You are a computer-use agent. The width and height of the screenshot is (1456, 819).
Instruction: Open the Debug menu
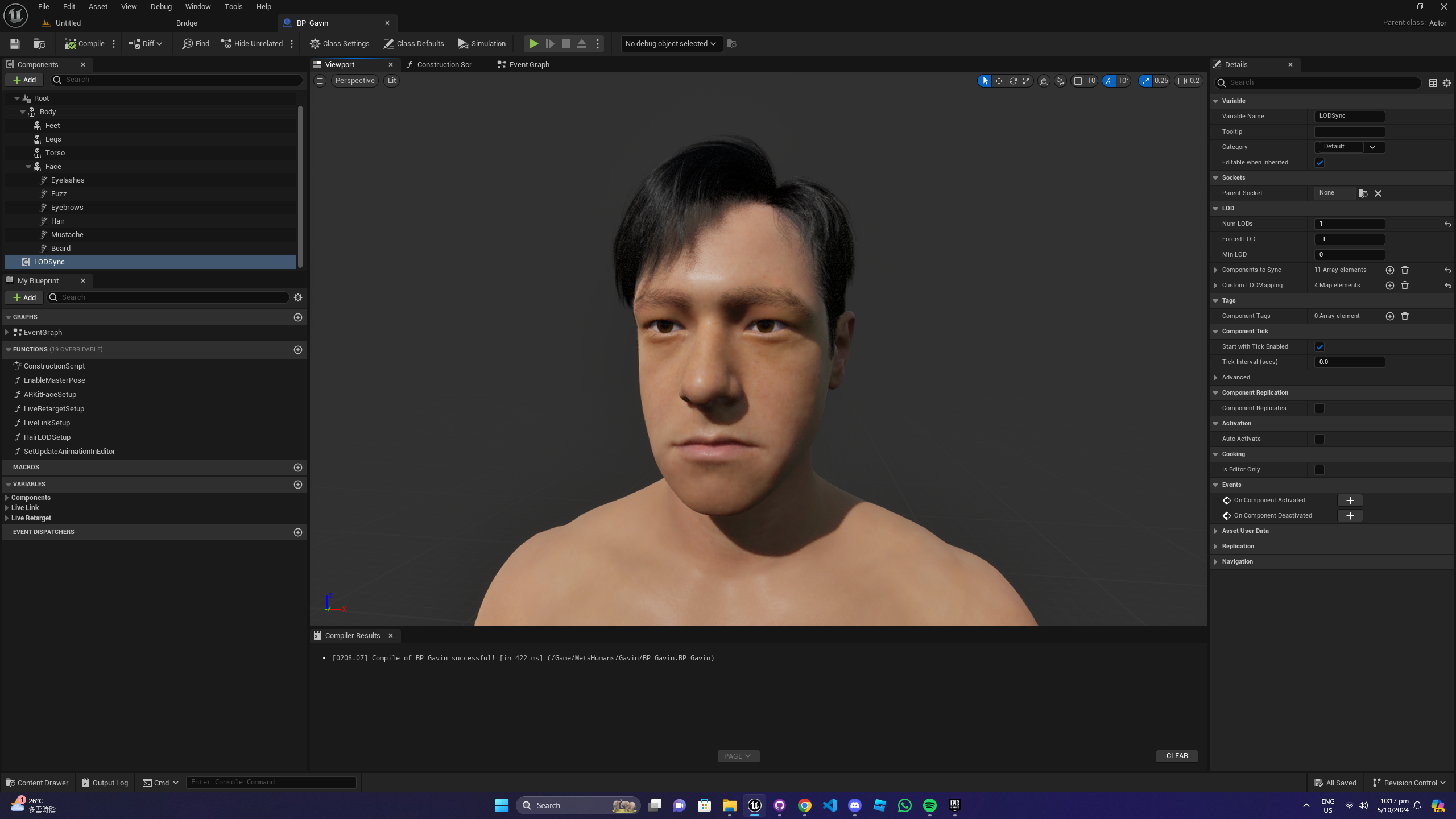161,7
